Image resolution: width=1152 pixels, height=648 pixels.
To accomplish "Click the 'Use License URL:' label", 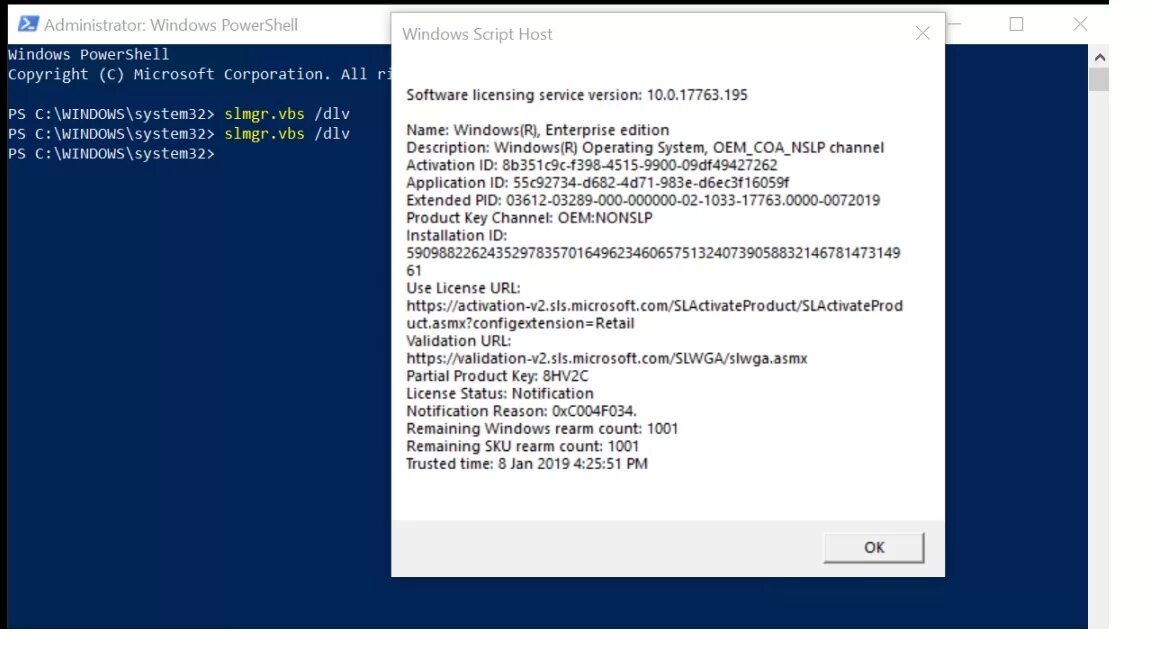I will tap(463, 288).
